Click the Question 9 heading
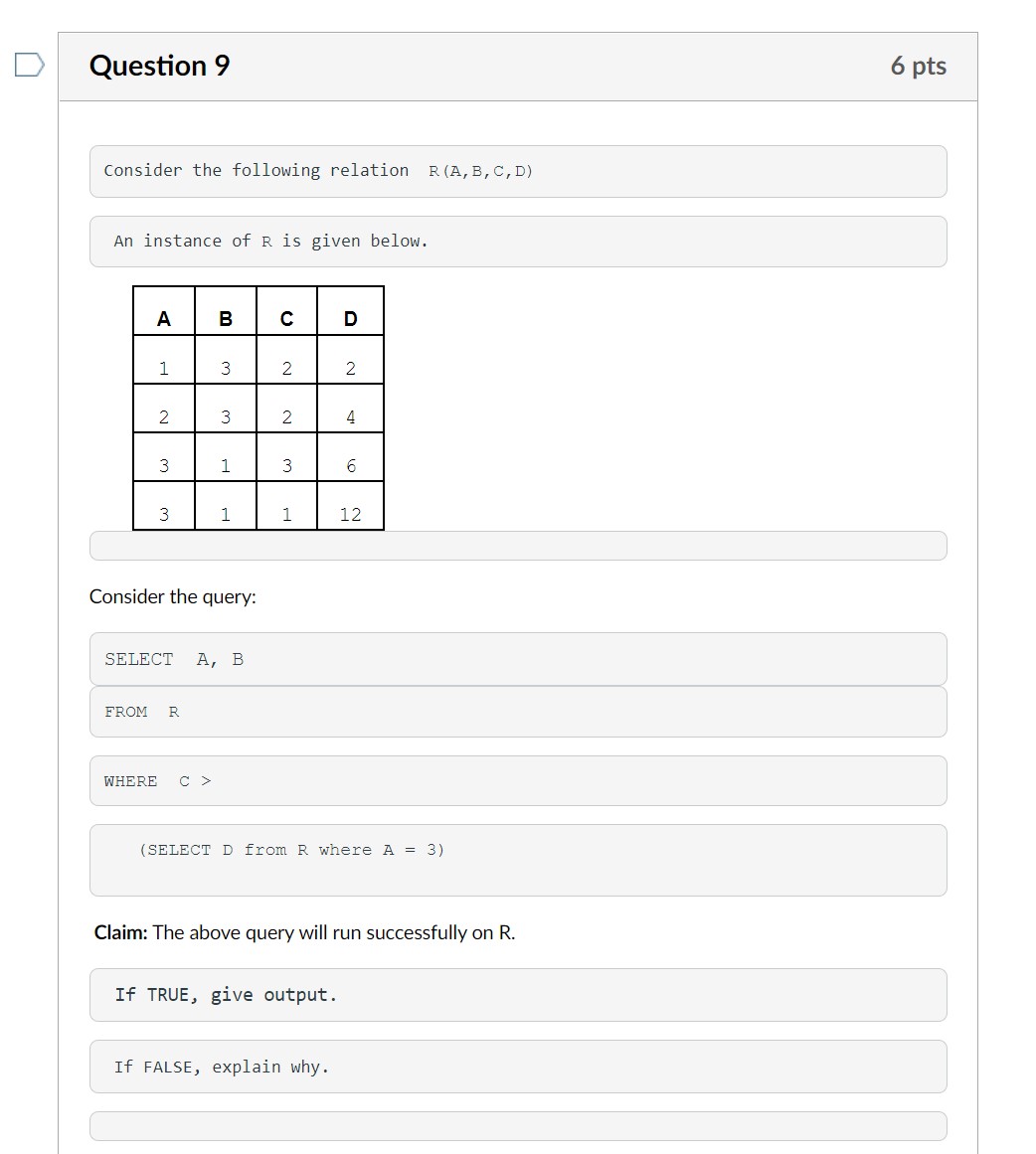The image size is (1036, 1154). pos(159,66)
